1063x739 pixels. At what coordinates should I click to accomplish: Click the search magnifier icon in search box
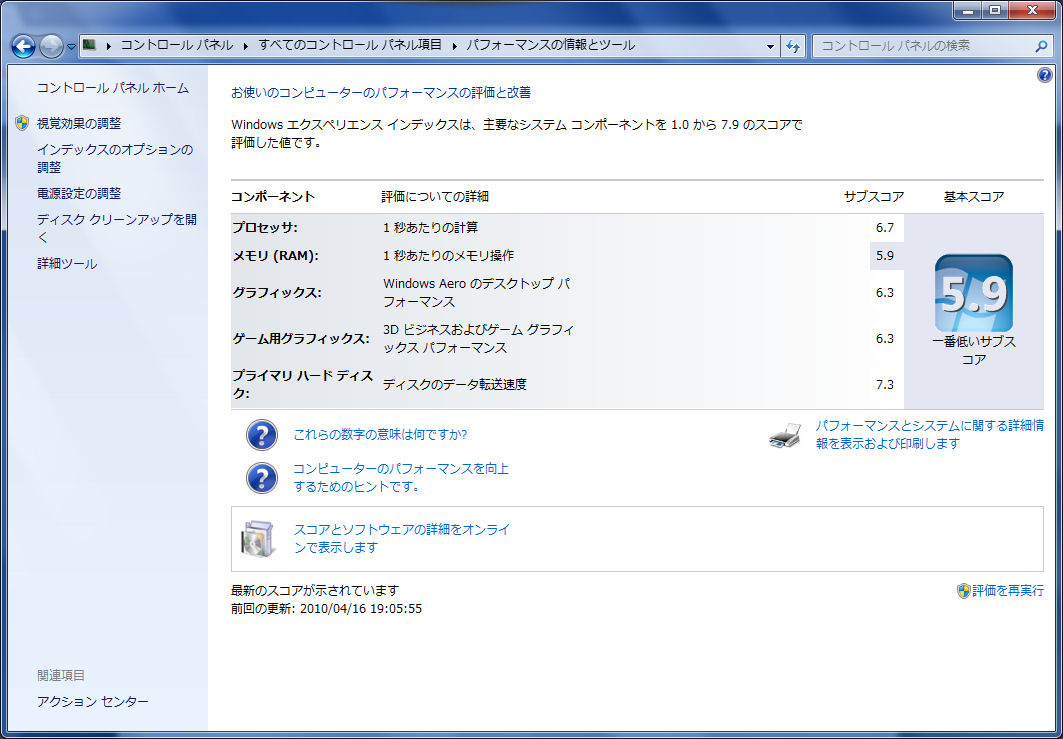(x=1039, y=46)
